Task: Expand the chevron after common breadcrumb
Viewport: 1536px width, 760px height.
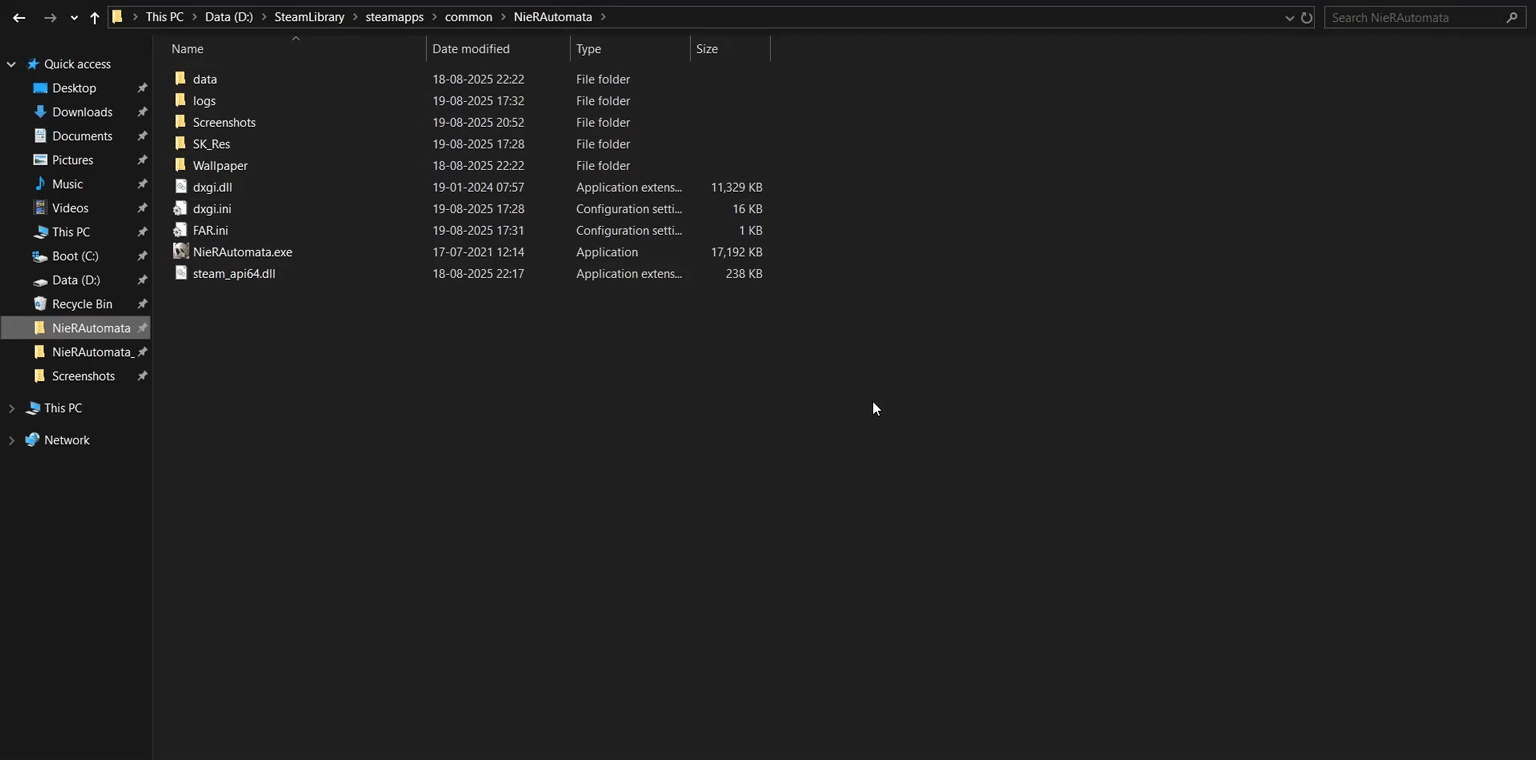Action: pos(503,17)
